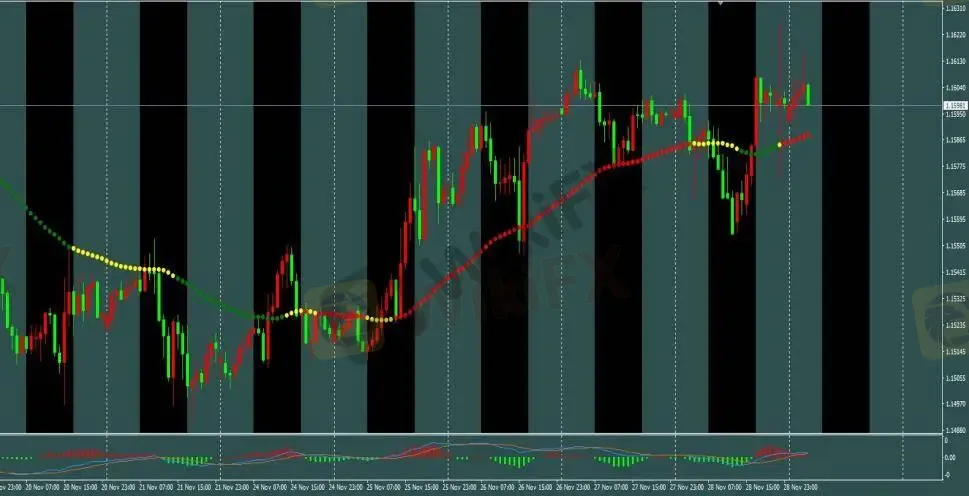Click the 28 Nov 07:00 time label

point(725,487)
